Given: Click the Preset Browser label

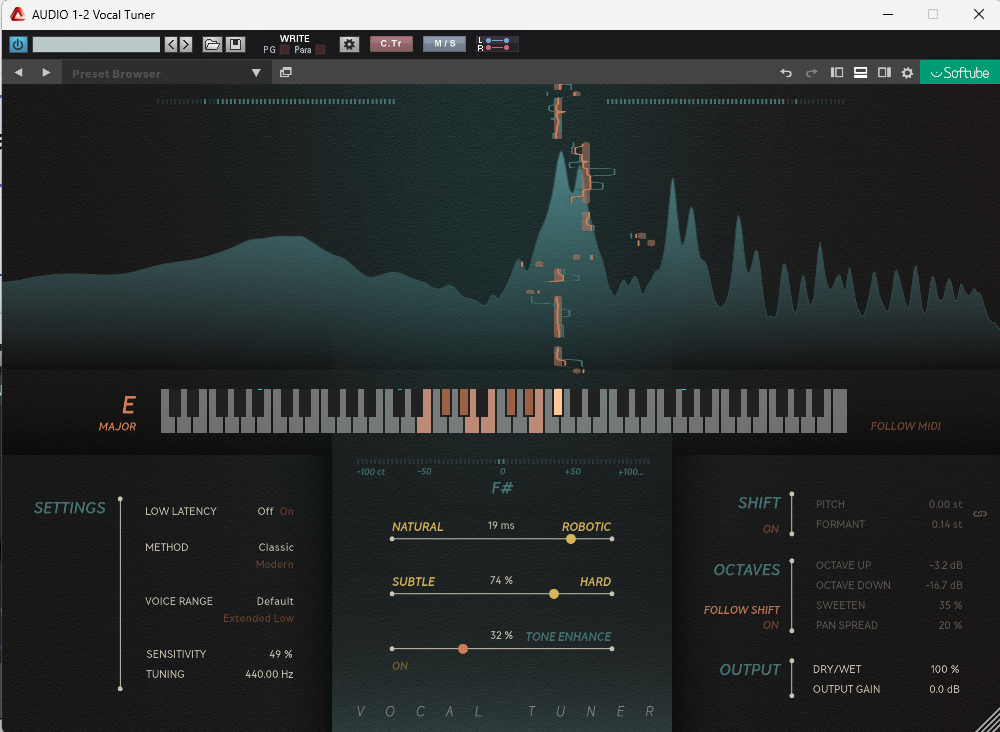Looking at the screenshot, I should (116, 74).
